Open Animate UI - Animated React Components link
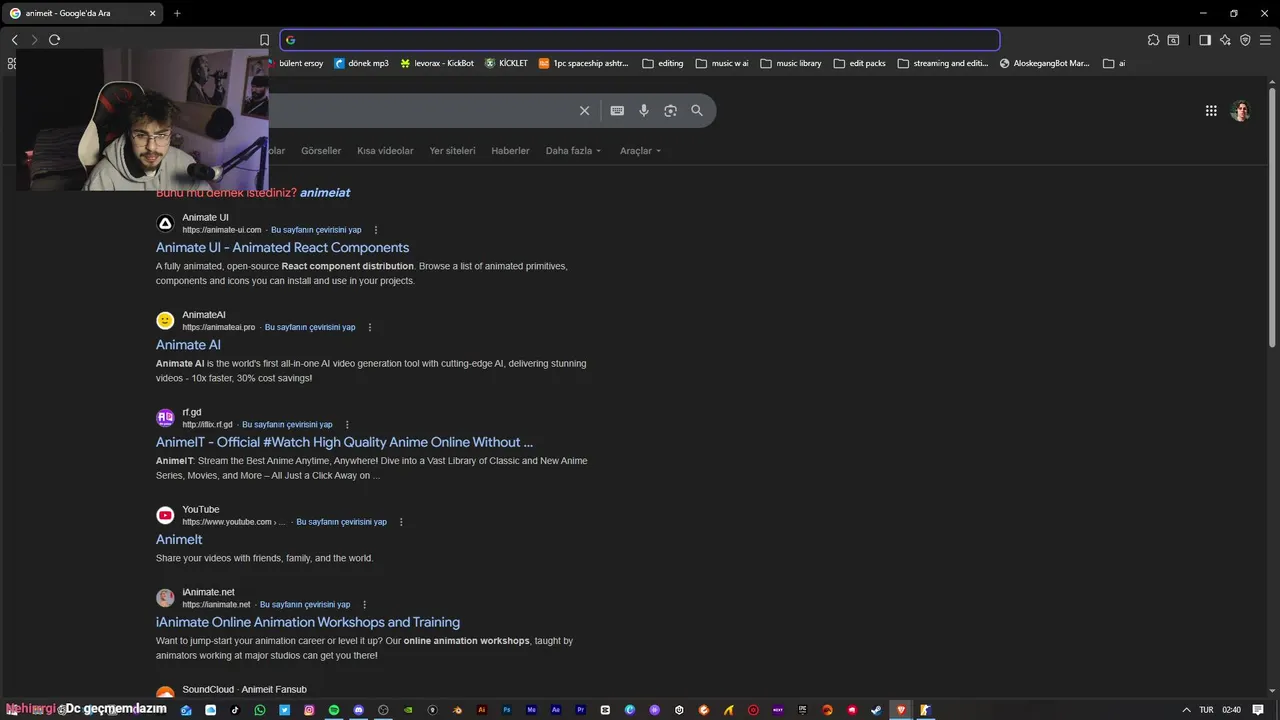Viewport: 1280px width, 720px height. (x=282, y=248)
